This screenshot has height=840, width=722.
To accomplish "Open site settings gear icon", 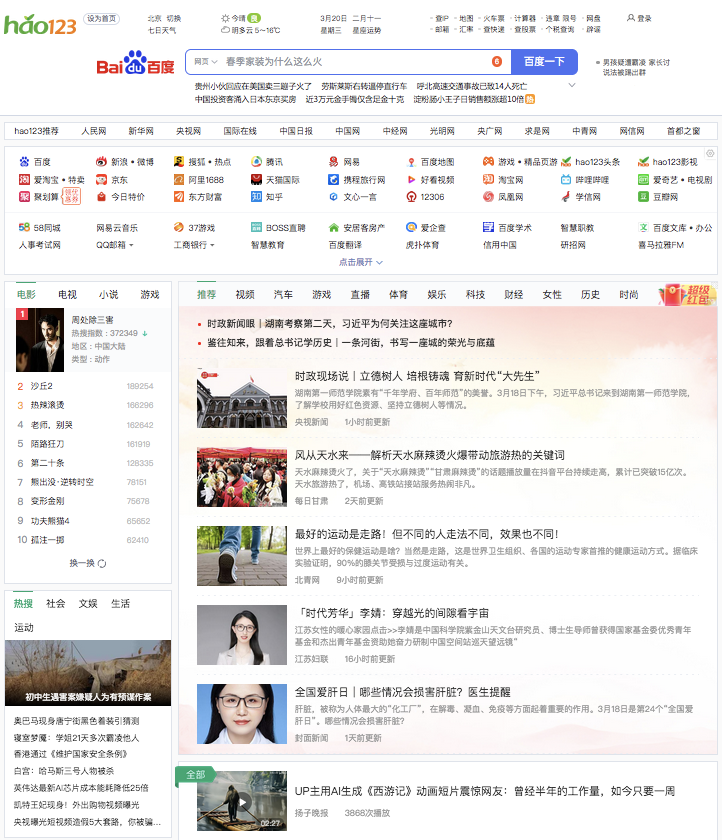I will [x=710, y=153].
